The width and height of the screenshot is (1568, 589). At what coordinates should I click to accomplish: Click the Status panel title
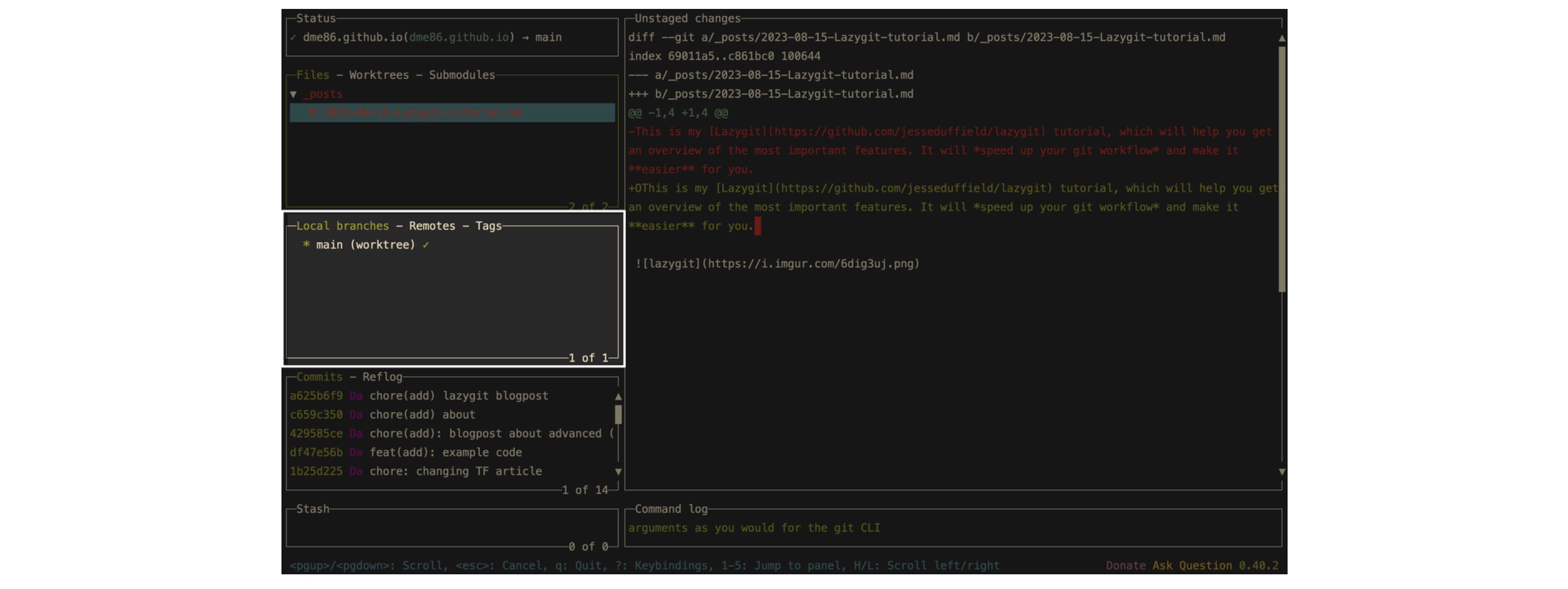coord(316,19)
